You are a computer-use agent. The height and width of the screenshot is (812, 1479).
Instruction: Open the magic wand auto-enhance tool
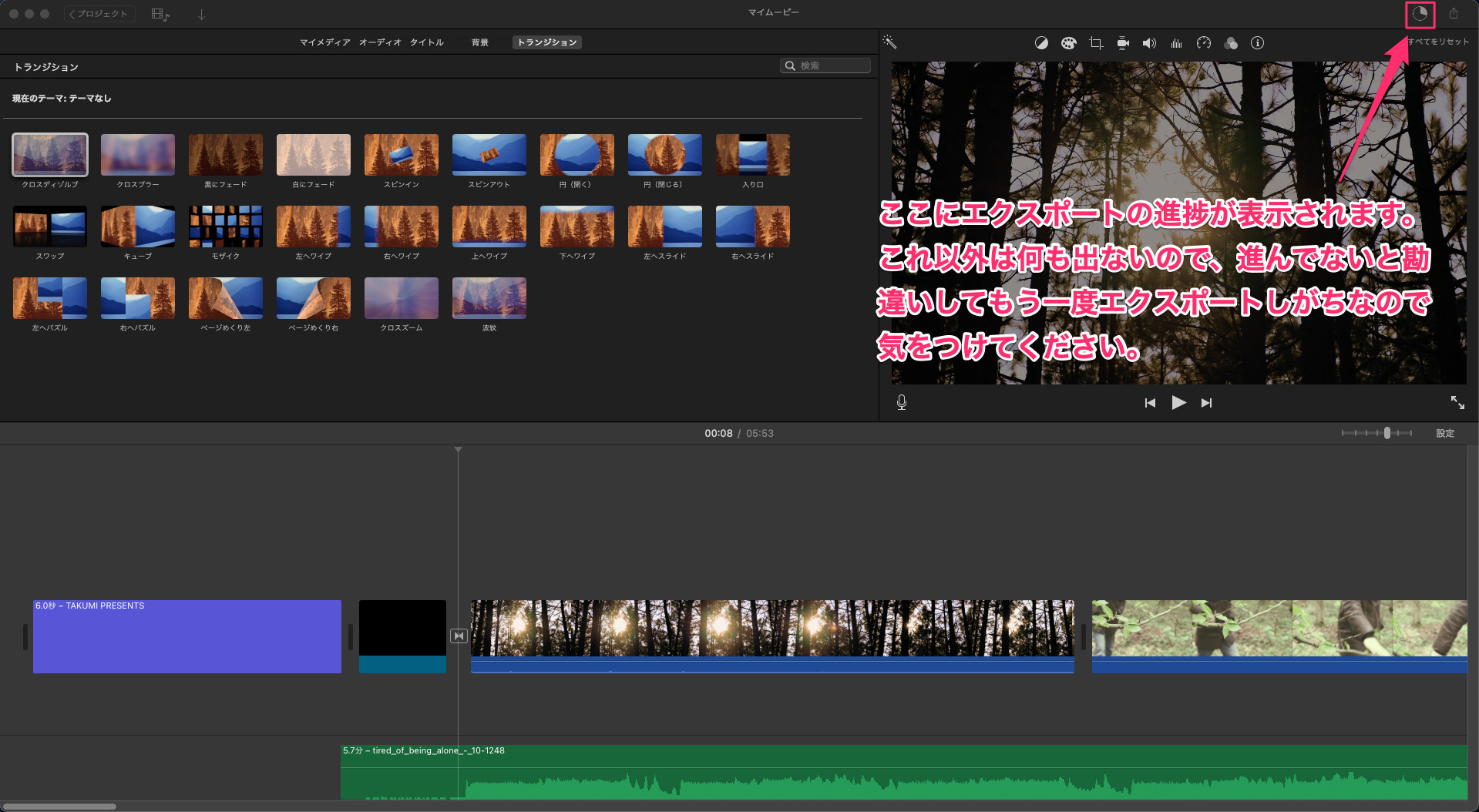click(889, 42)
